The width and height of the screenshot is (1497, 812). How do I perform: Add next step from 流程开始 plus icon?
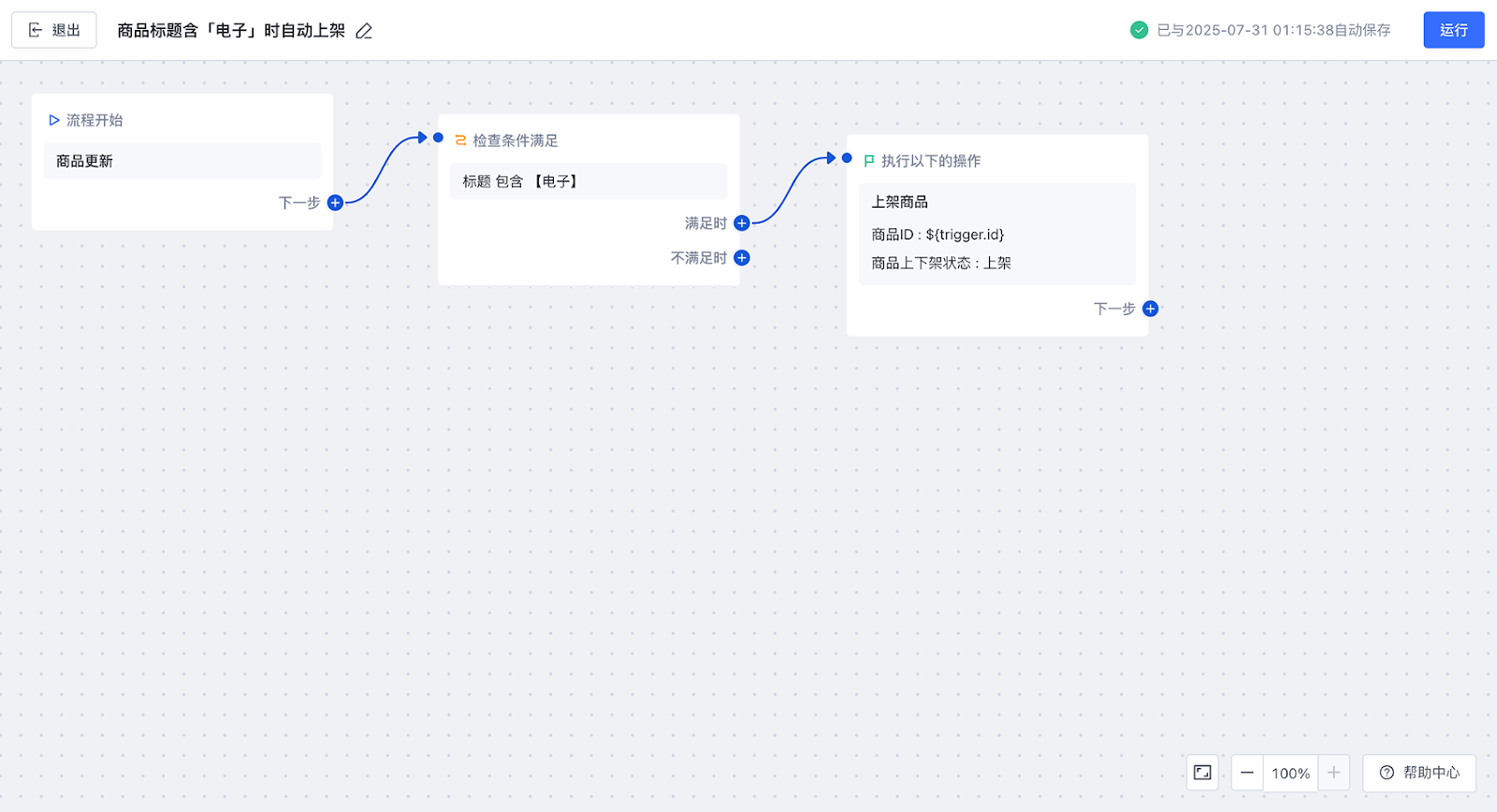click(335, 203)
